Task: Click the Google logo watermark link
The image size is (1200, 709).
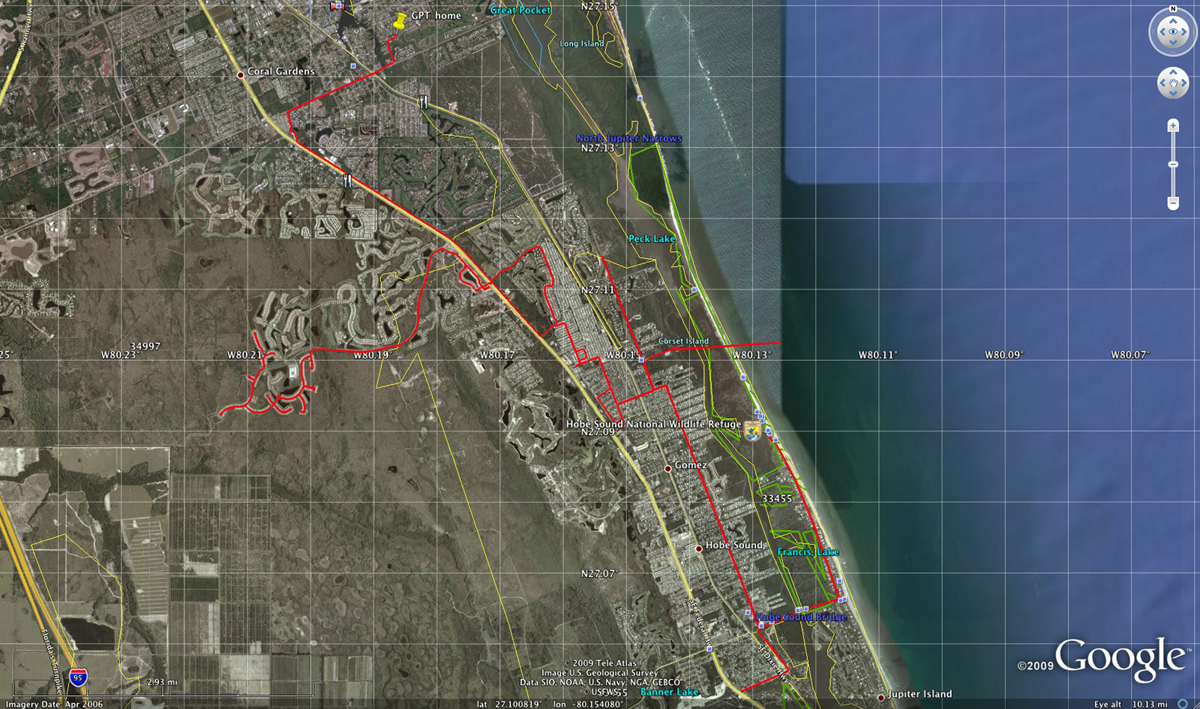Action: tap(1120, 662)
